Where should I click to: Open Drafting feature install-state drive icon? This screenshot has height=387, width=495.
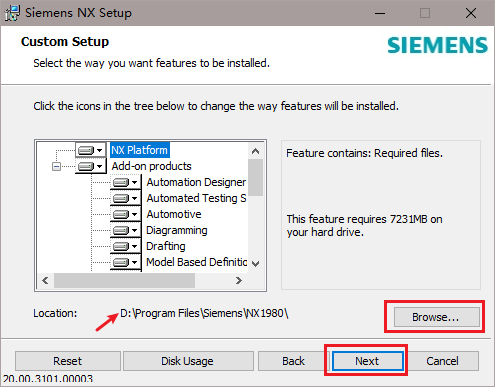[125, 246]
